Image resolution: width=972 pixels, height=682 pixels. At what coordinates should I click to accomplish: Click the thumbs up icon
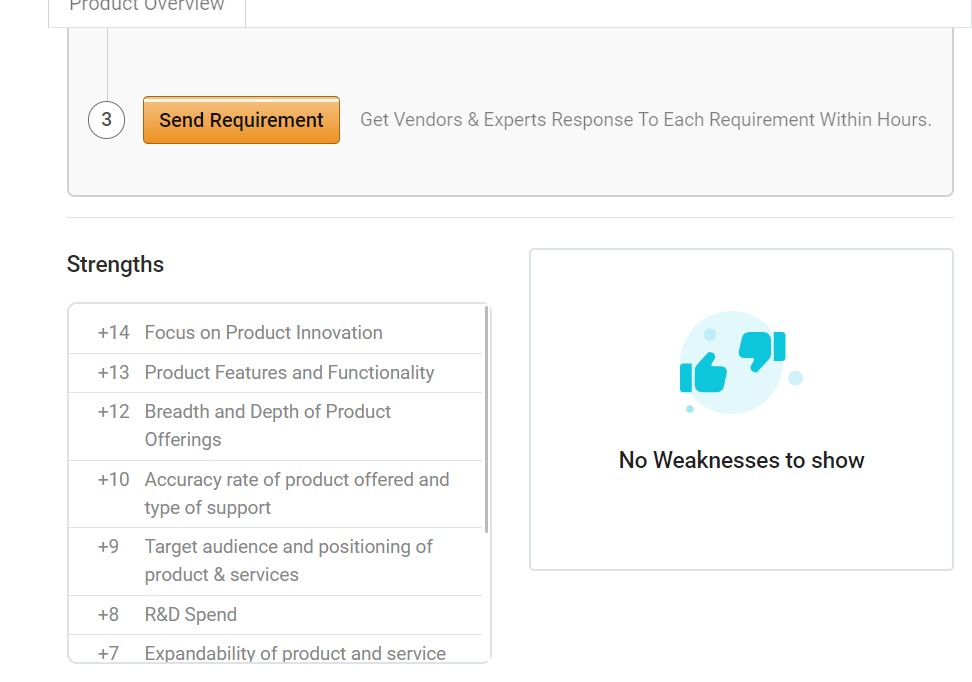[x=703, y=373]
